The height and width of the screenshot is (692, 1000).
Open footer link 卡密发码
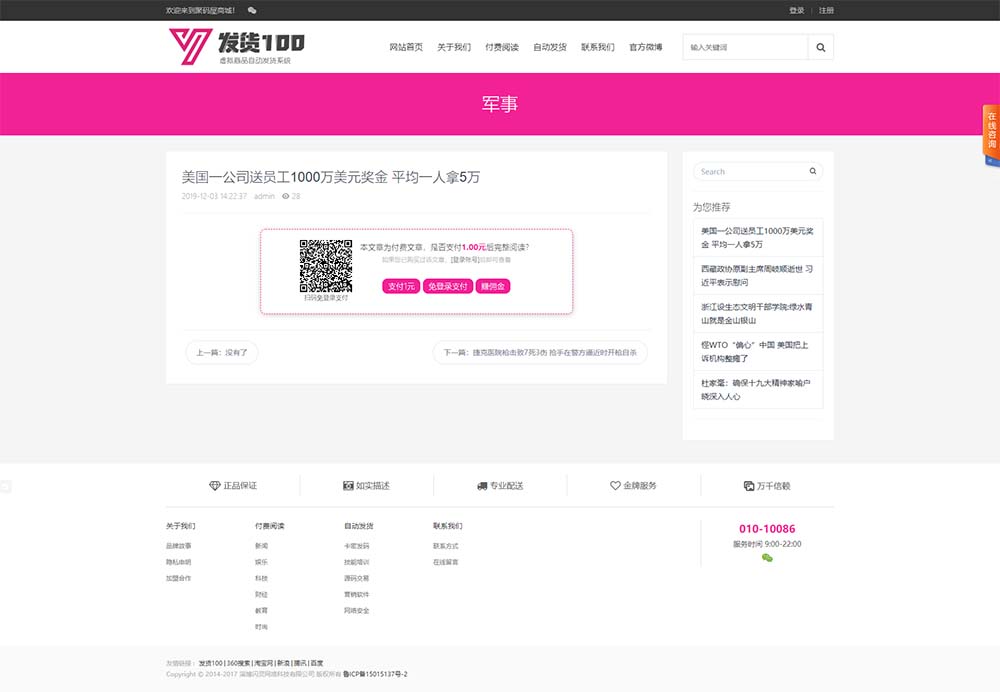[x=357, y=546]
